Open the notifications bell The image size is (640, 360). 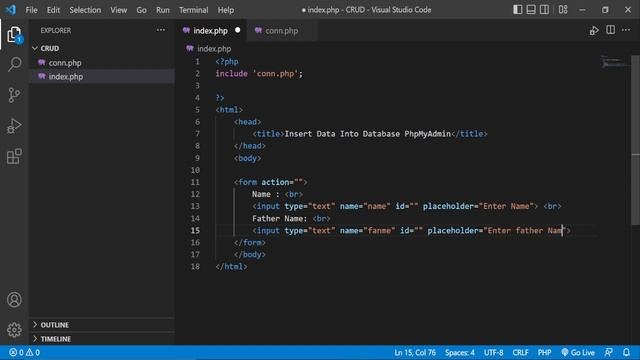(627, 352)
